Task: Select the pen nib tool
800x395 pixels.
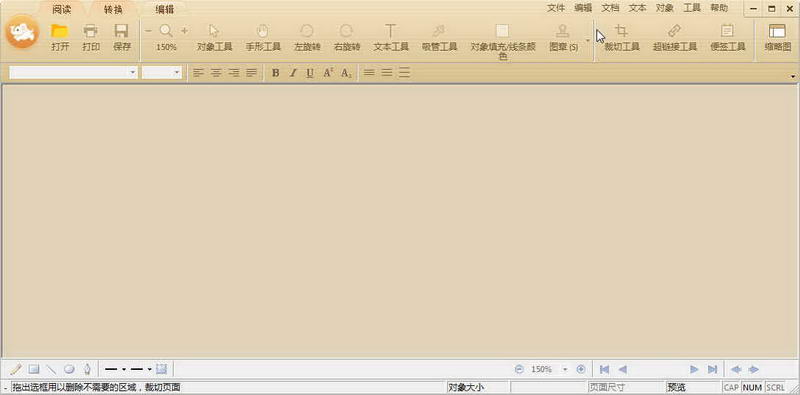Action: click(87, 369)
